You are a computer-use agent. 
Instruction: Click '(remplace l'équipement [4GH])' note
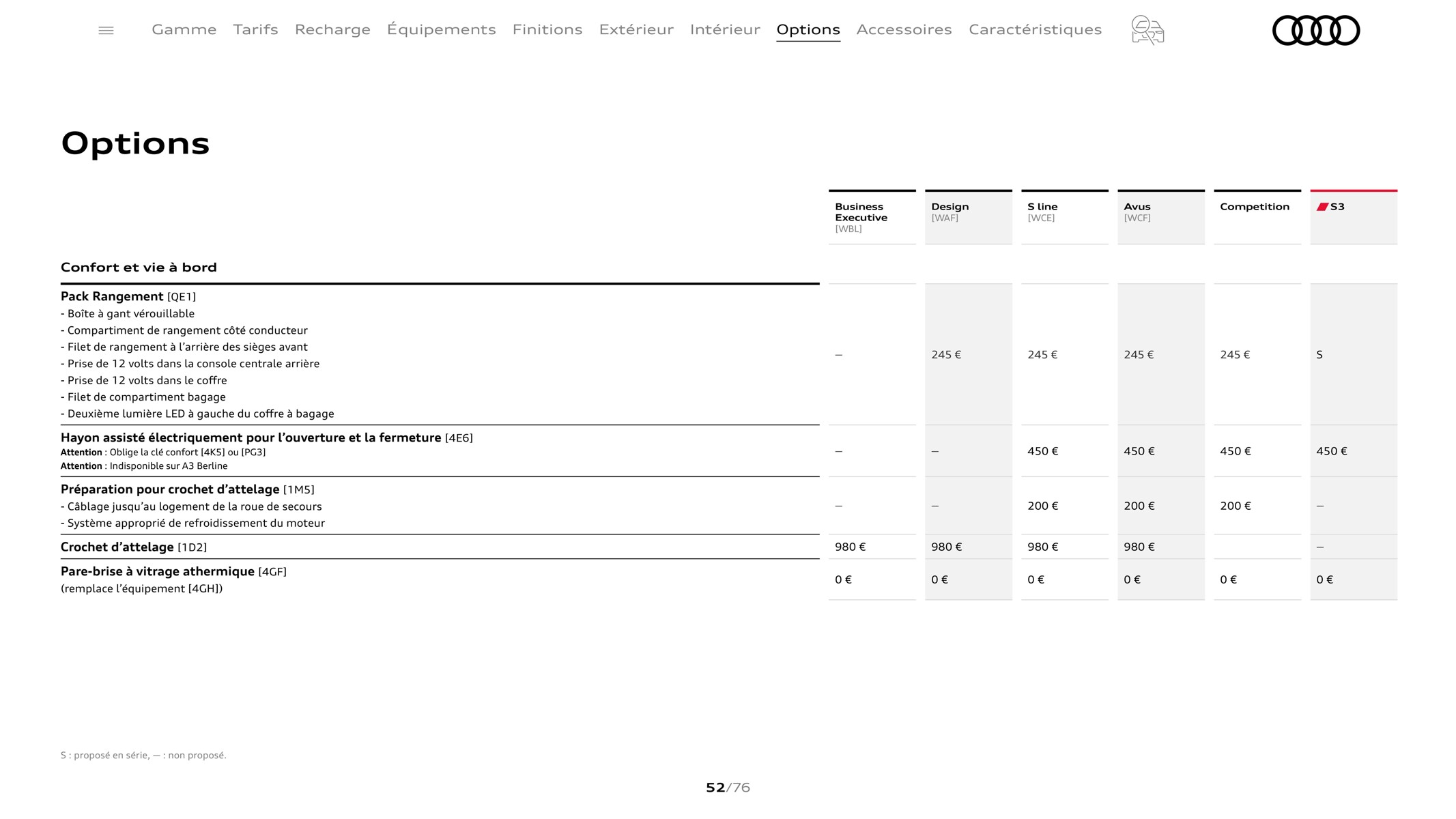(142, 589)
